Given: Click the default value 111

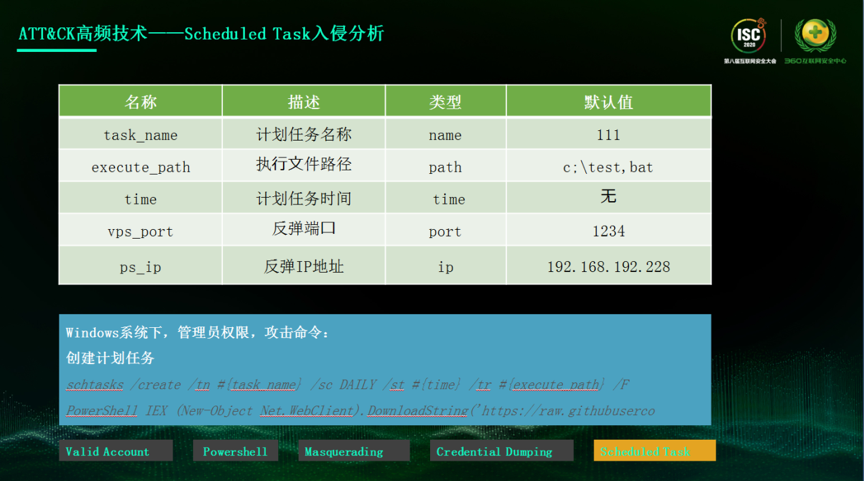Looking at the screenshot, I should point(608,134).
